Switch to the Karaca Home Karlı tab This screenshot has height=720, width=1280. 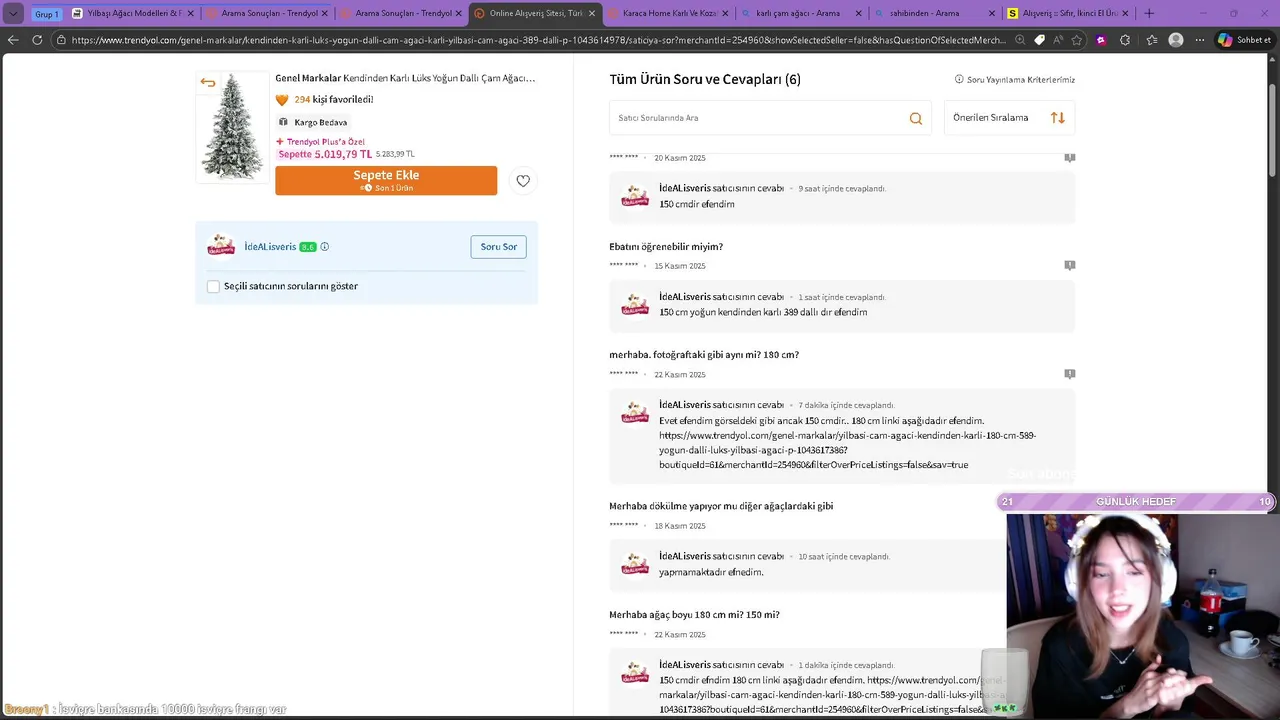(x=667, y=13)
